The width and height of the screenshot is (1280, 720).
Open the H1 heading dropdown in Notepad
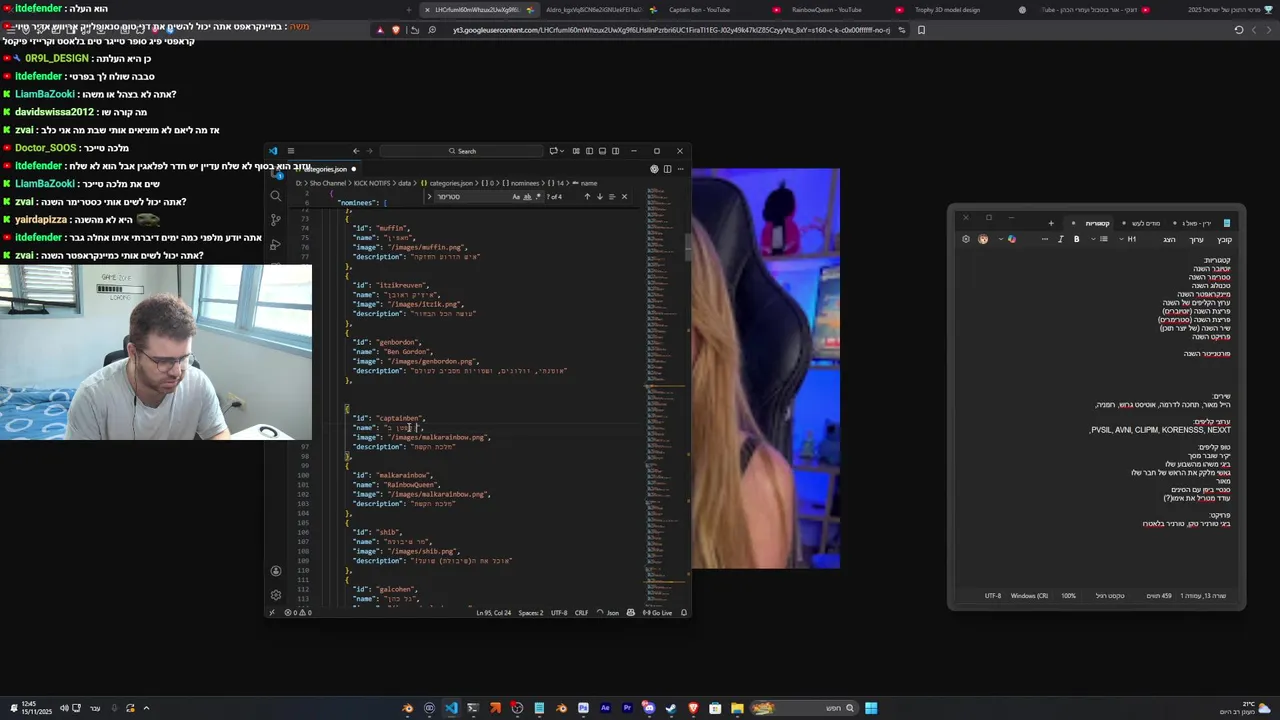[1126, 239]
